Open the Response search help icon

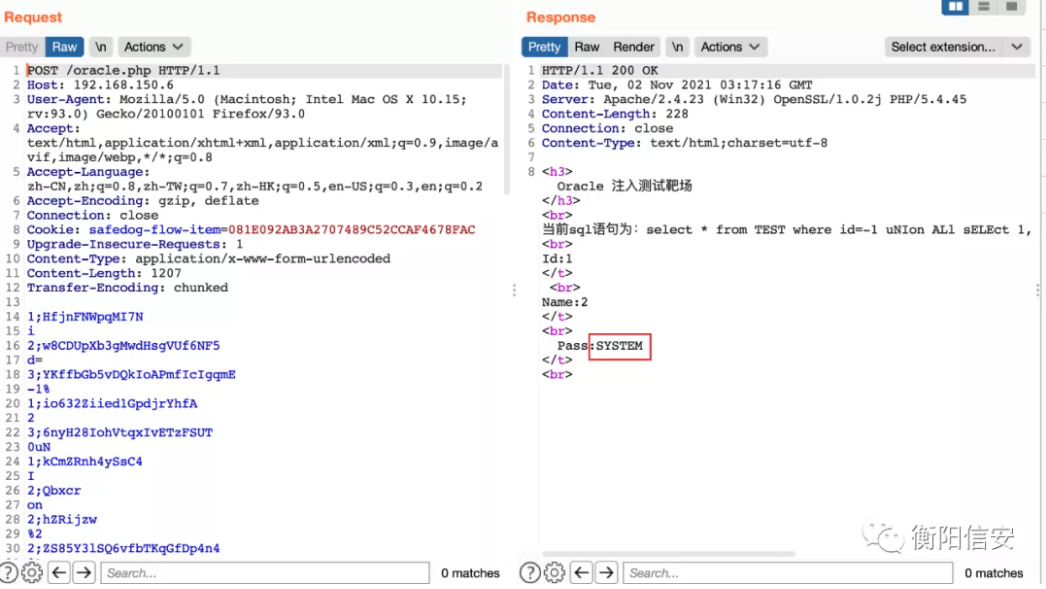pyautogui.click(x=530, y=573)
